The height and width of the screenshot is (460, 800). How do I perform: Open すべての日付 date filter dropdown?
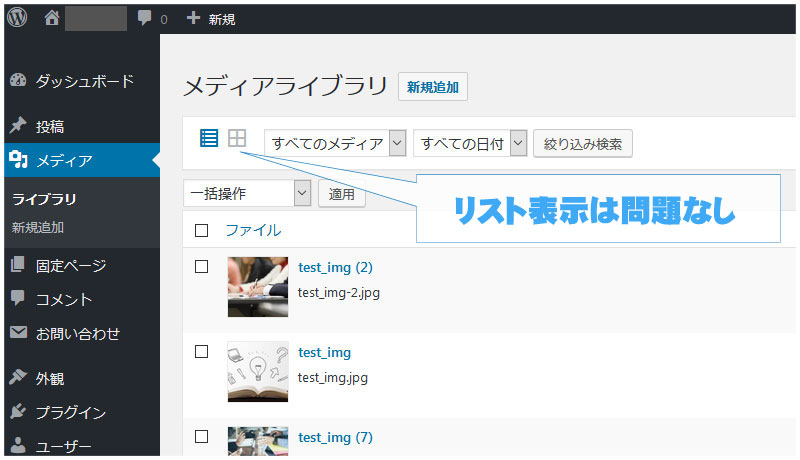click(x=470, y=143)
